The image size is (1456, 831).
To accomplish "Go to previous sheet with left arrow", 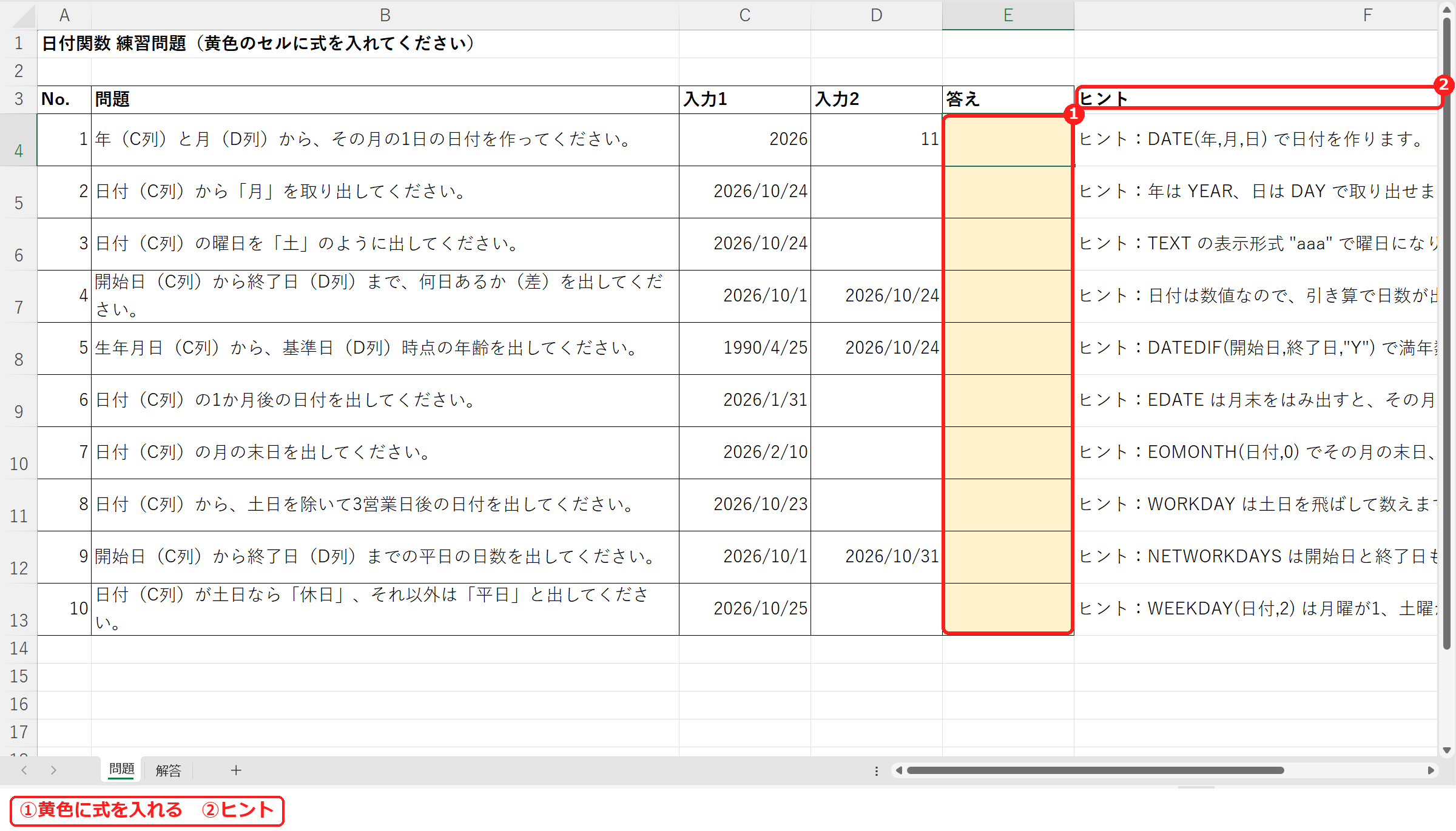I will tap(24, 770).
